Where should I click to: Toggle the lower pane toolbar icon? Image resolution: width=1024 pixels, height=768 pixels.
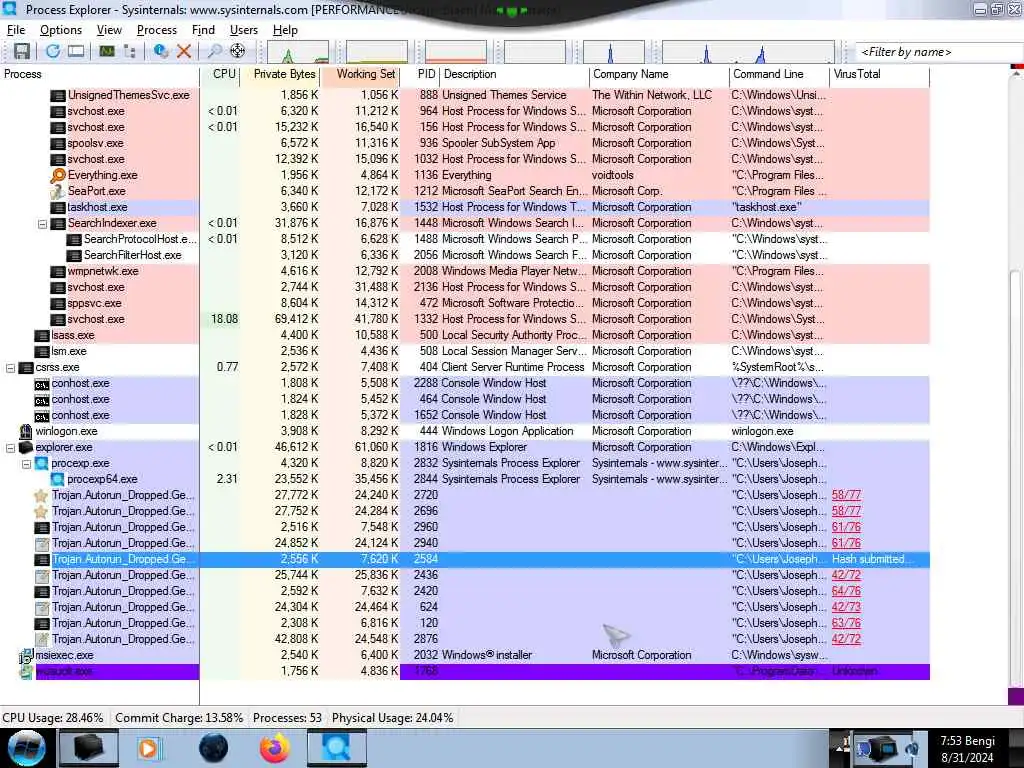coord(76,51)
